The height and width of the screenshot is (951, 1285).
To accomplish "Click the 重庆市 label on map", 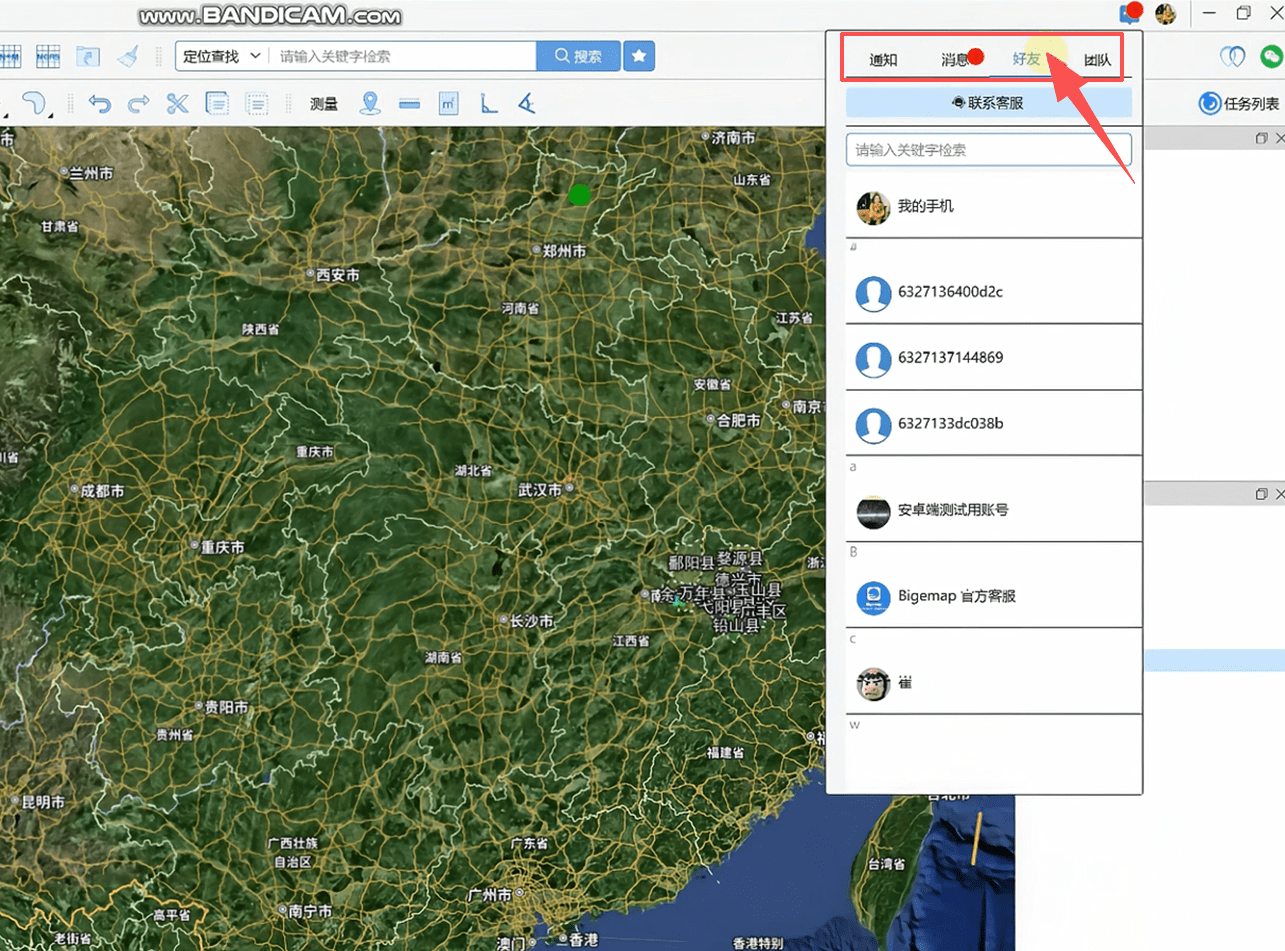I will [x=222, y=547].
